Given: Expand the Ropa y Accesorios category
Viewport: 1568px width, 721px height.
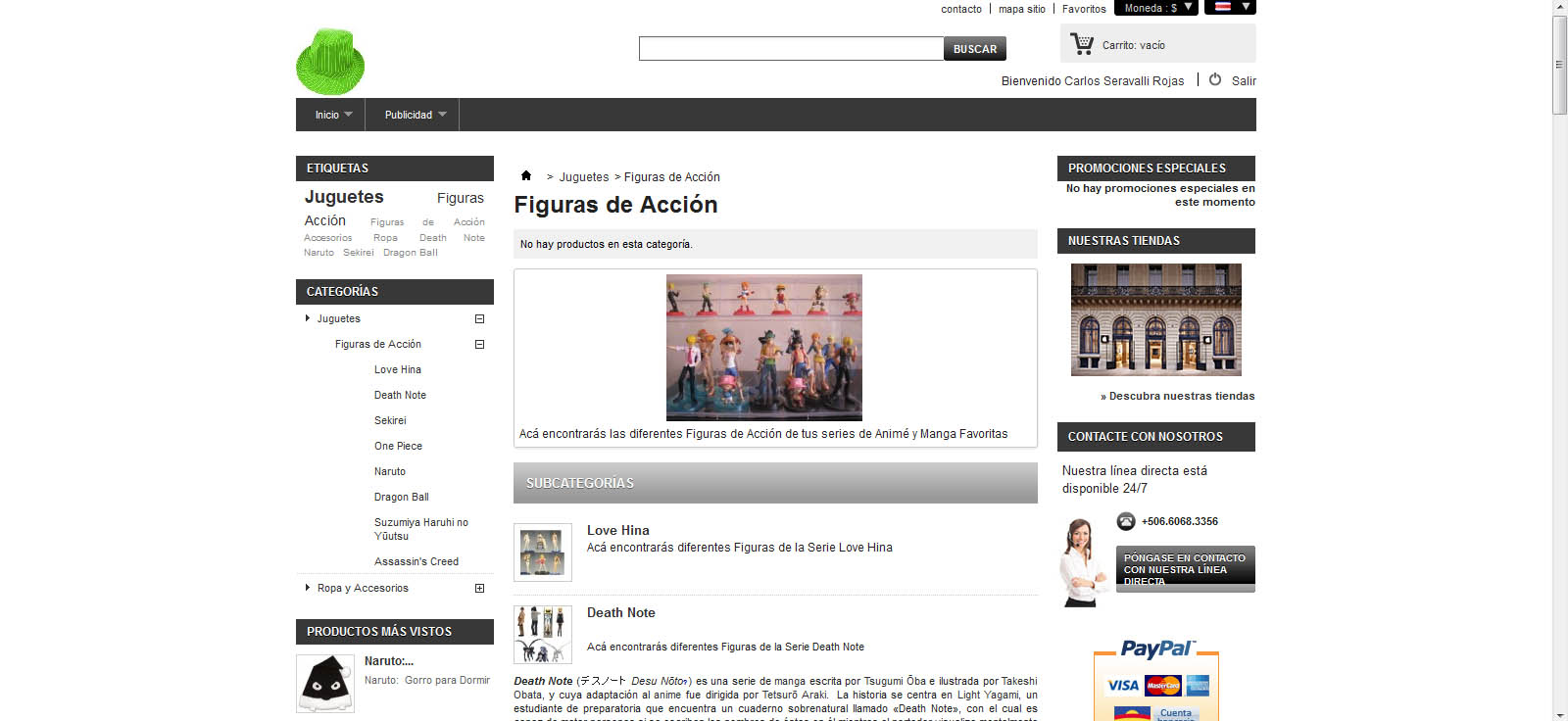Looking at the screenshot, I should 480,588.
